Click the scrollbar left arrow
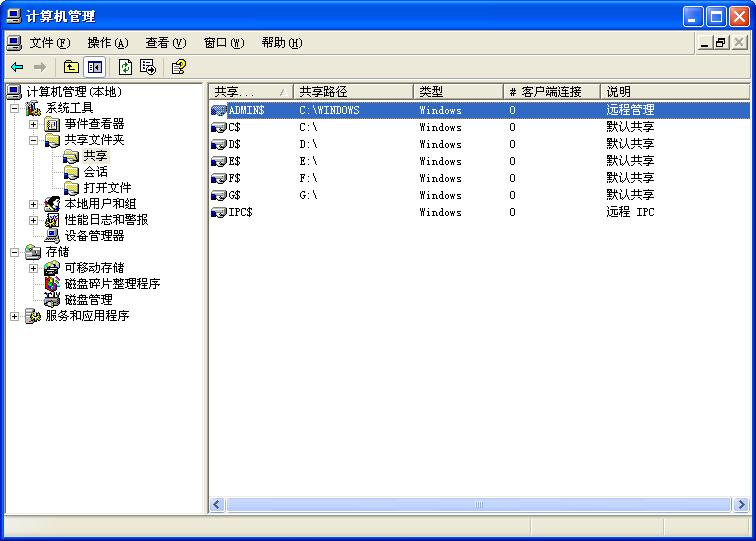 [217, 505]
